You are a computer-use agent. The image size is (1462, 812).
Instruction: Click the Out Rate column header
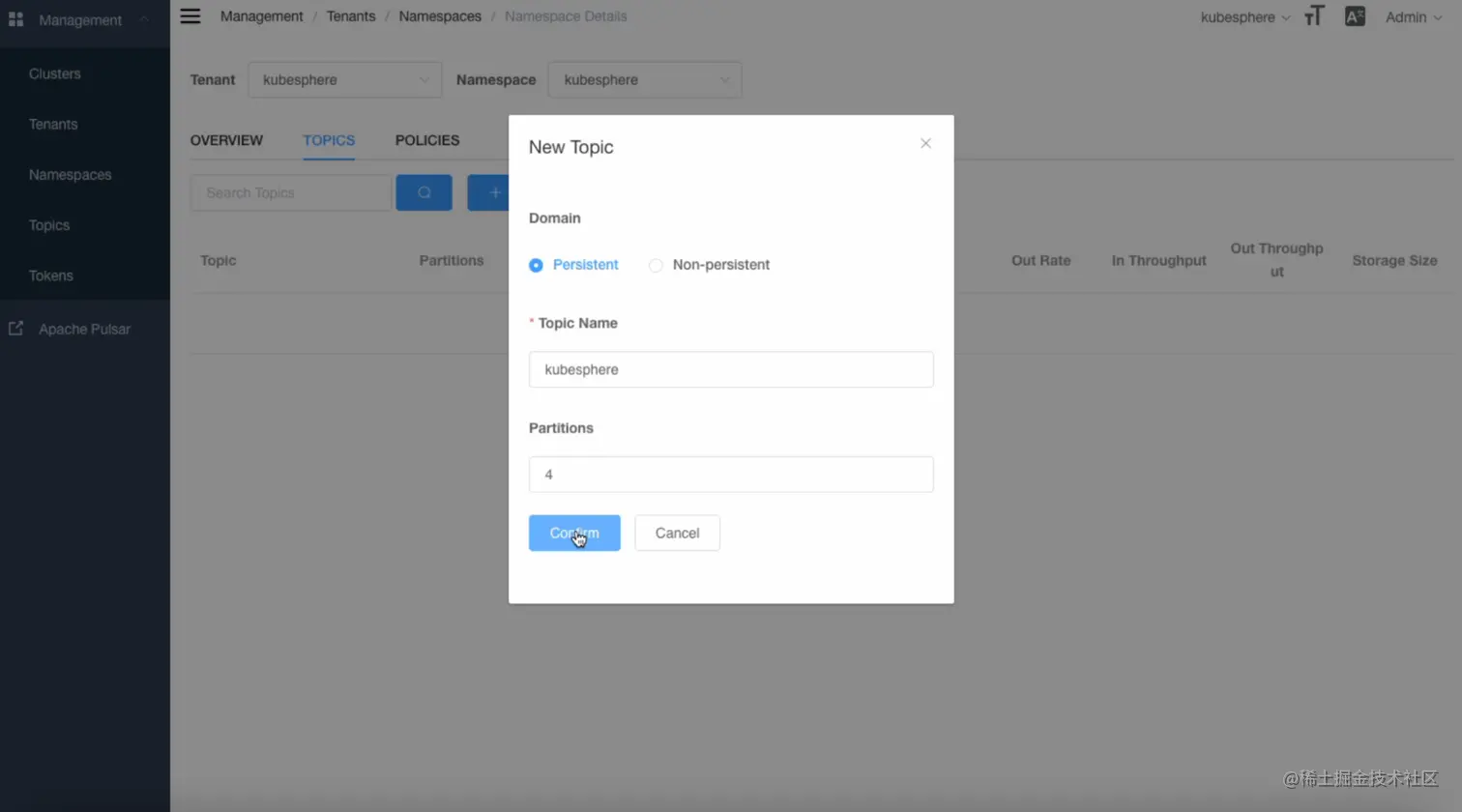tap(1041, 260)
